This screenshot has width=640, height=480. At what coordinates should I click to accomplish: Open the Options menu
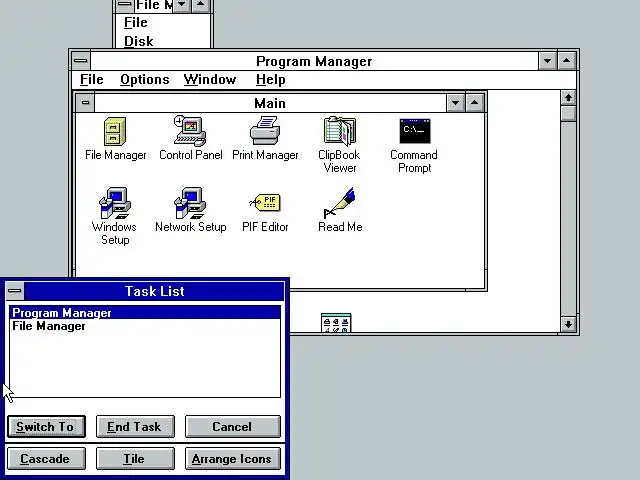(x=144, y=80)
